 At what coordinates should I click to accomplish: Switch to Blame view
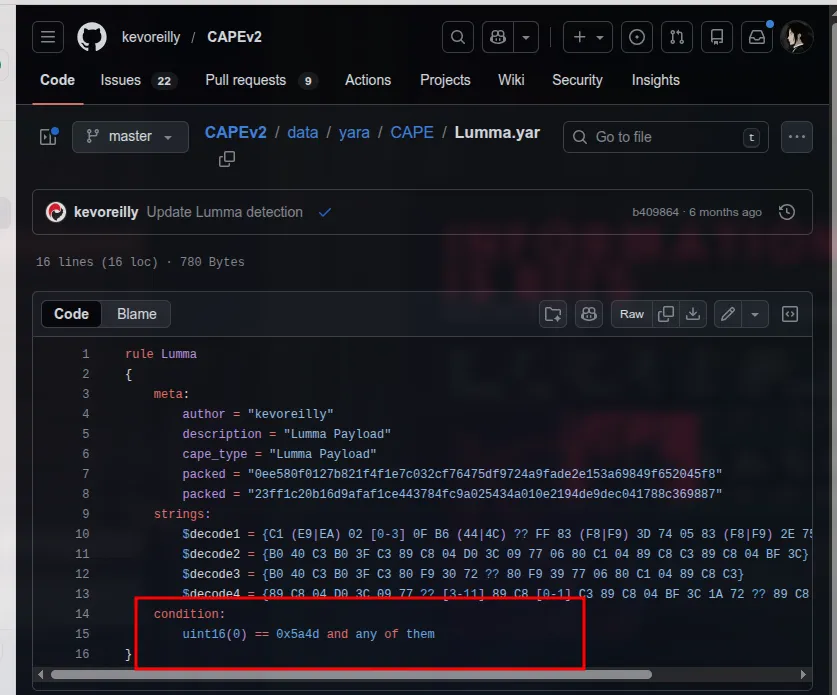[x=137, y=314]
